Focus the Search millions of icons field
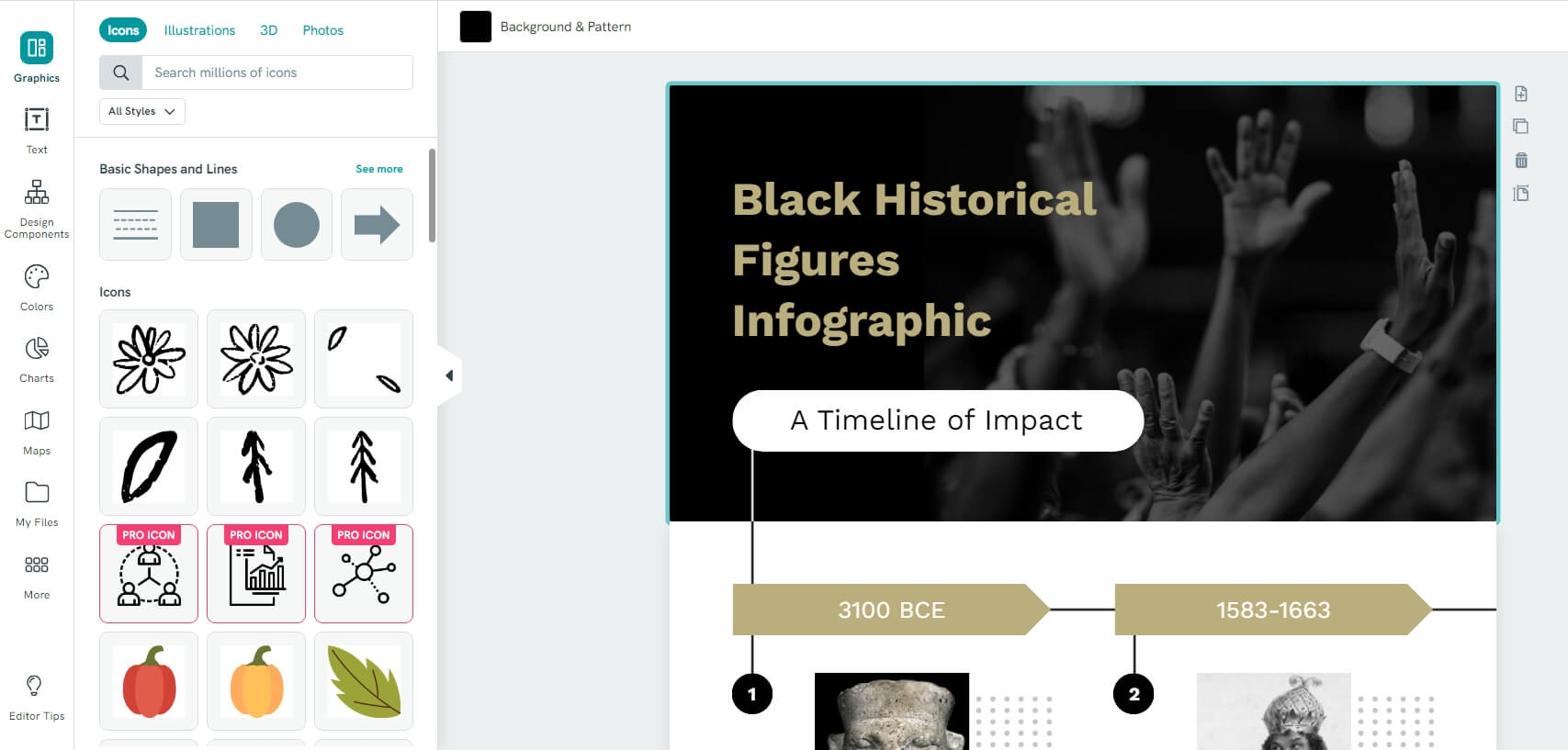This screenshot has width=1568, height=750. coord(277,73)
